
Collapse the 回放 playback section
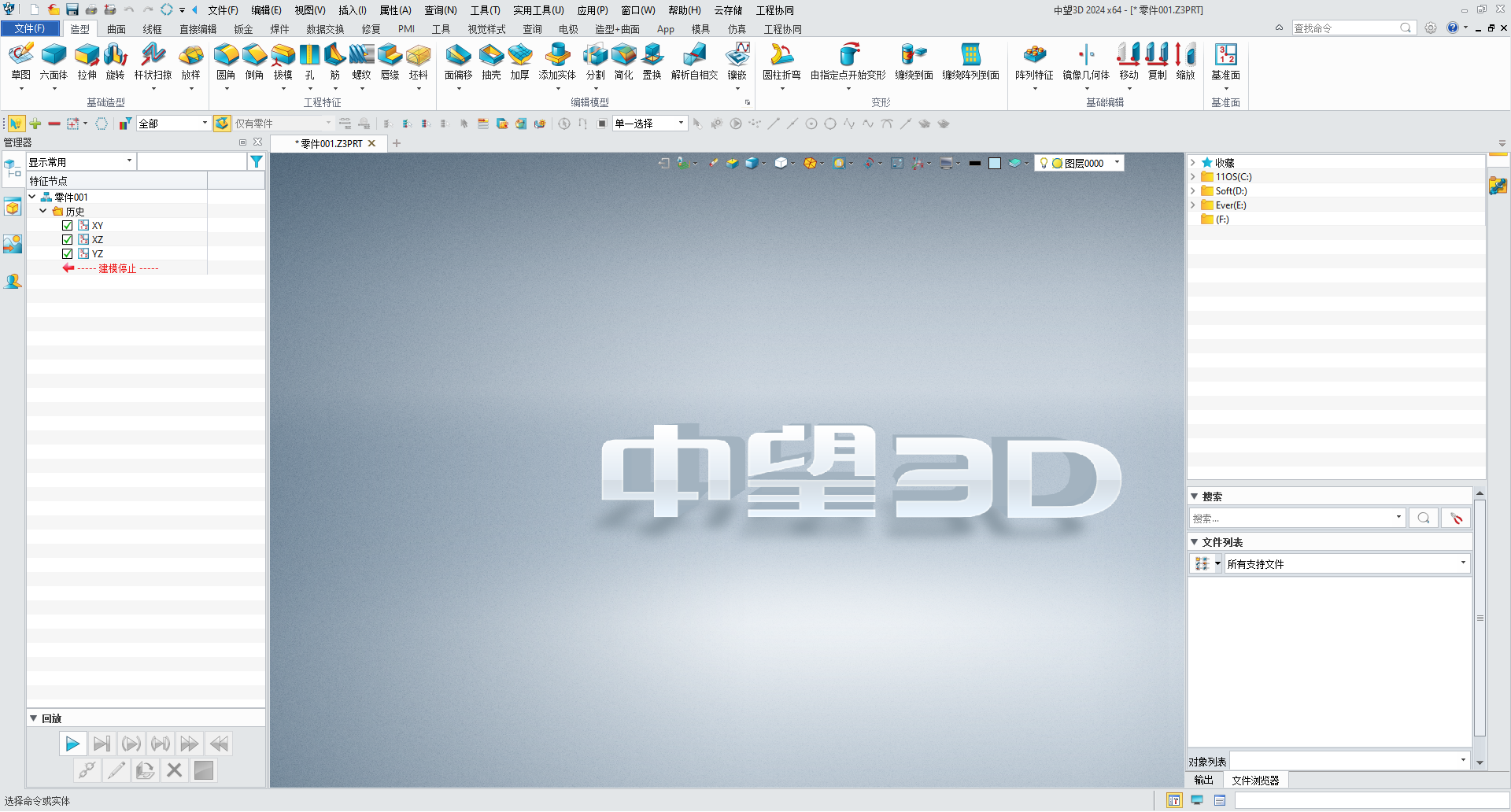(x=34, y=718)
